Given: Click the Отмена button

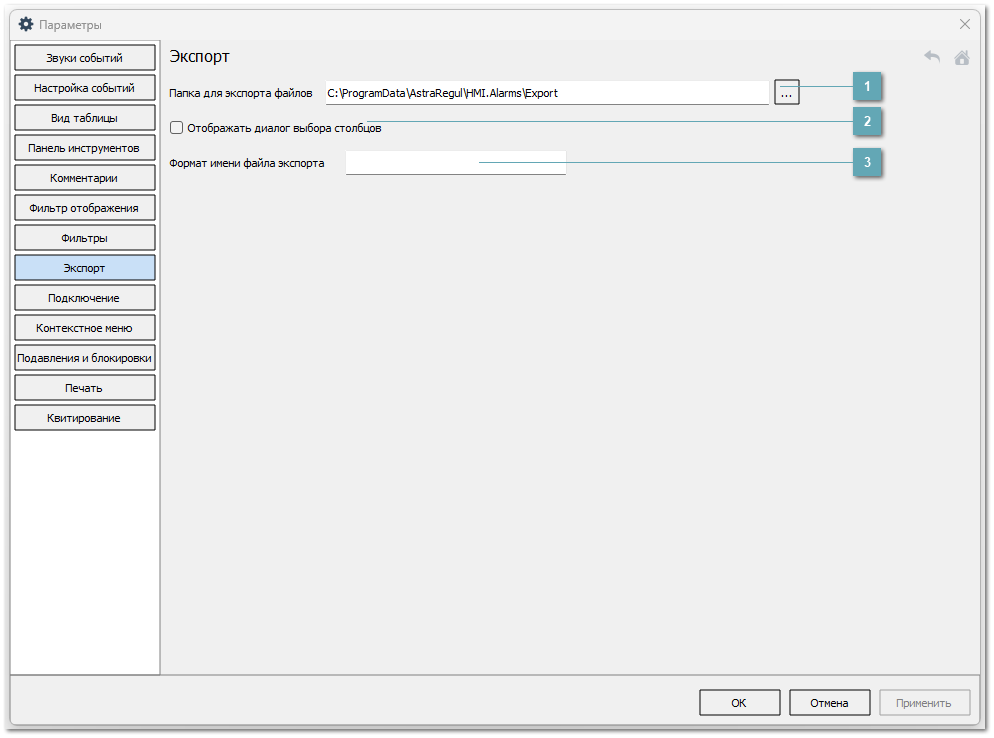Looking at the screenshot, I should click(x=829, y=703).
